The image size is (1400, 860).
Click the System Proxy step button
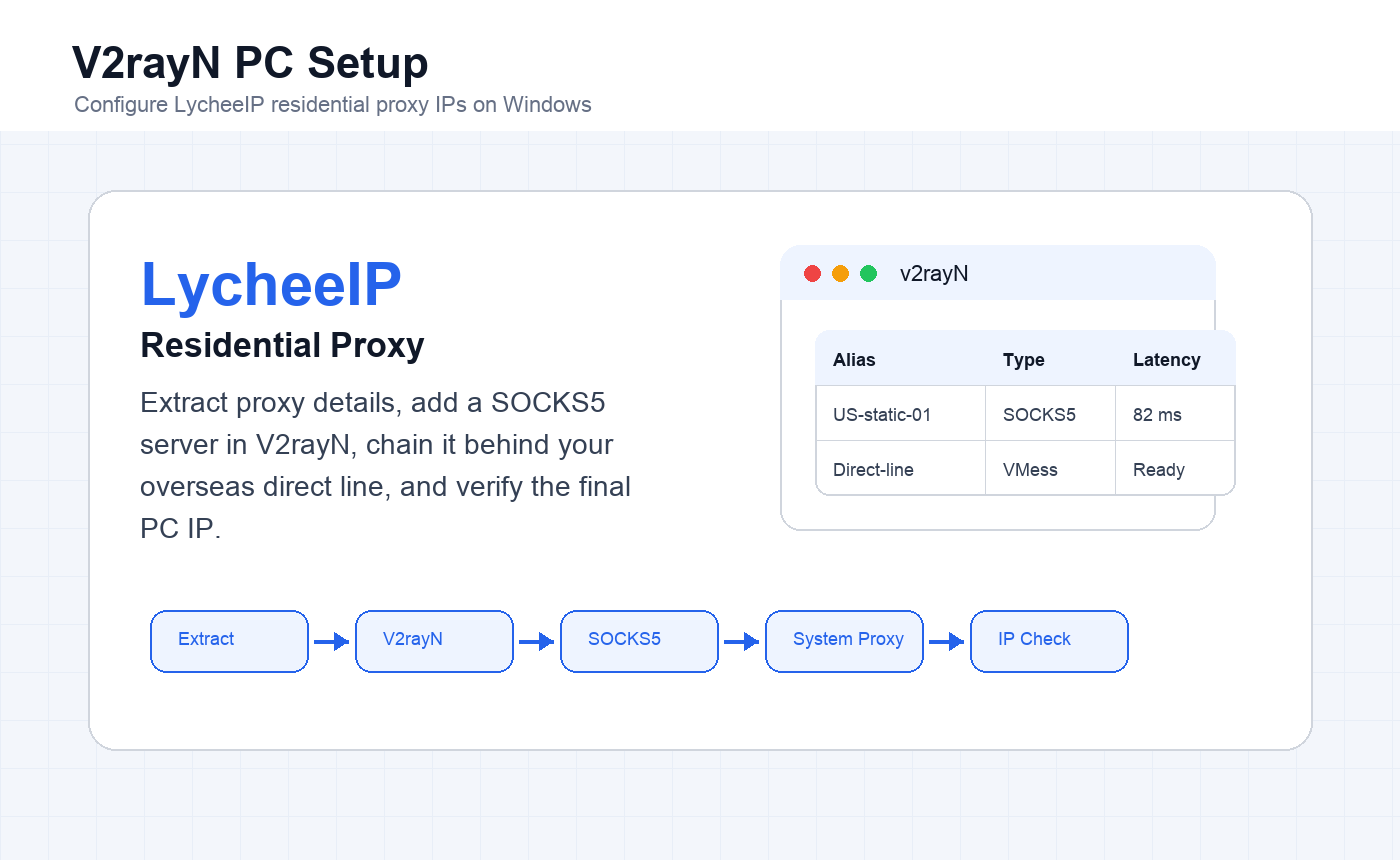(844, 641)
